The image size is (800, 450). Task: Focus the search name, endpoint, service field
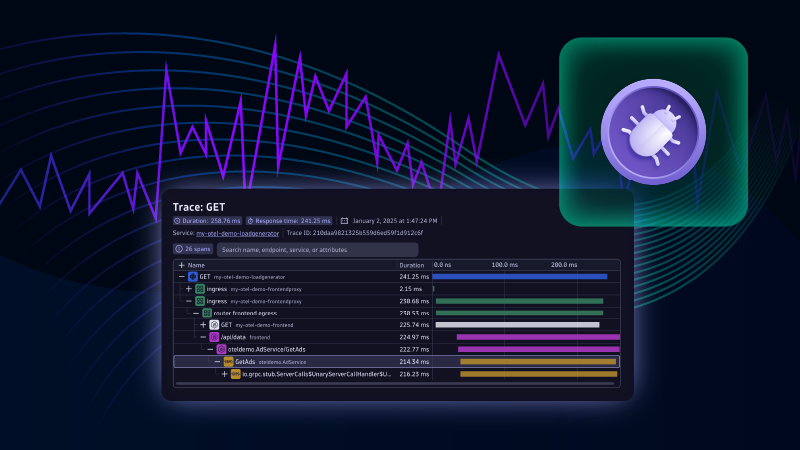click(x=317, y=249)
